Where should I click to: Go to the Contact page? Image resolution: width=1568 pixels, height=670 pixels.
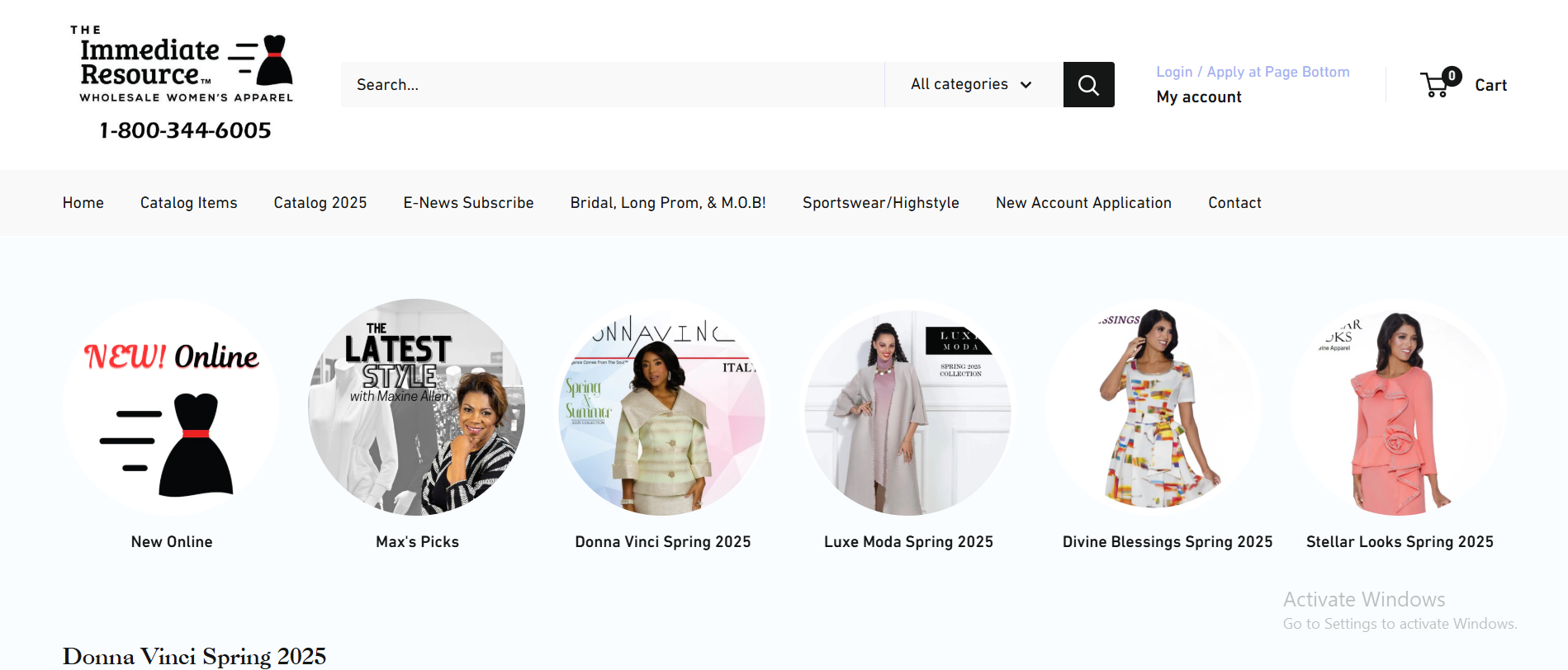pos(1234,203)
